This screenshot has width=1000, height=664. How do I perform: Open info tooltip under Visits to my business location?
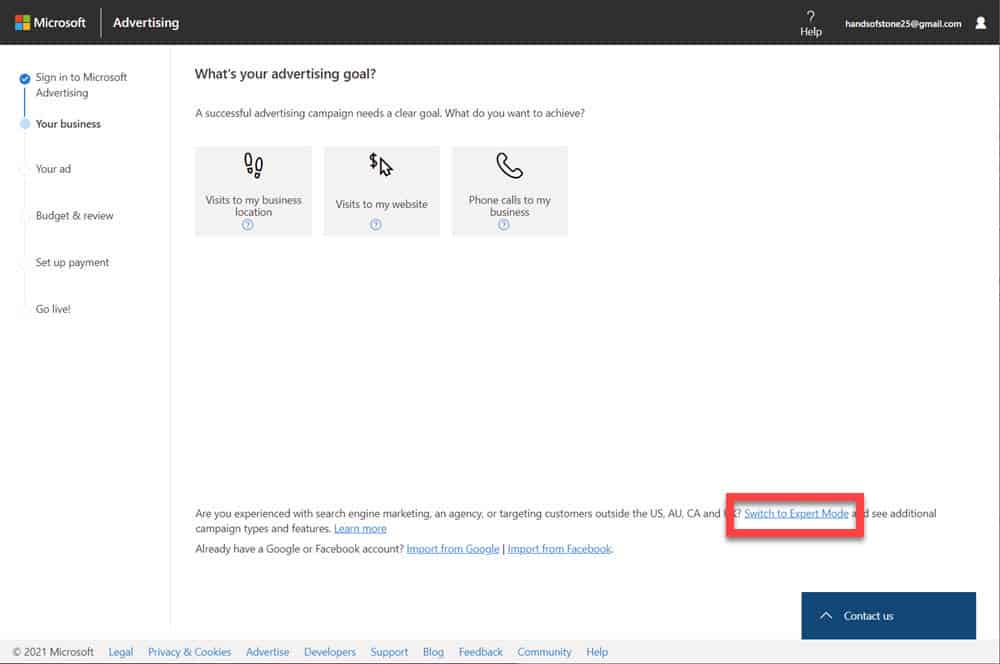coord(247,225)
